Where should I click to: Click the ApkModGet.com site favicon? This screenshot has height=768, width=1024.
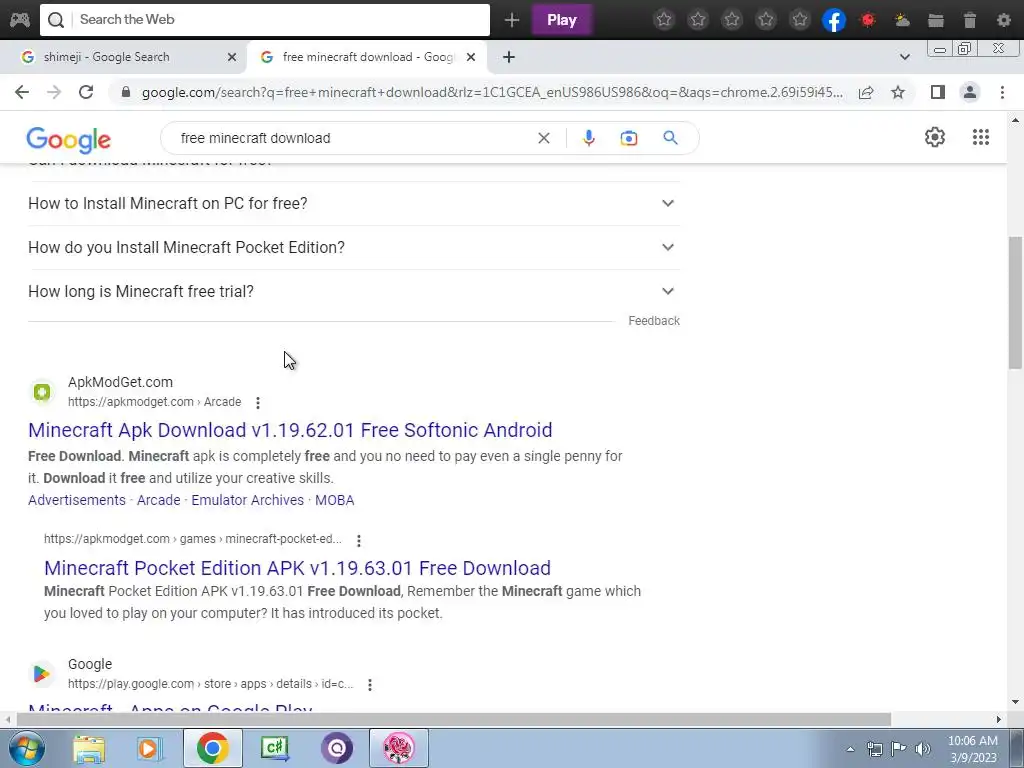pyautogui.click(x=42, y=392)
